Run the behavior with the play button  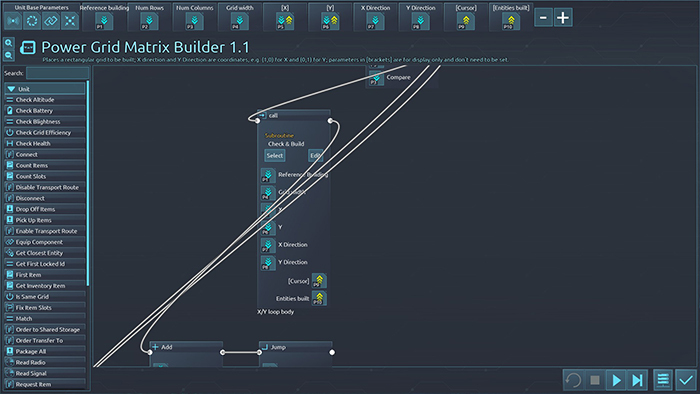617,380
